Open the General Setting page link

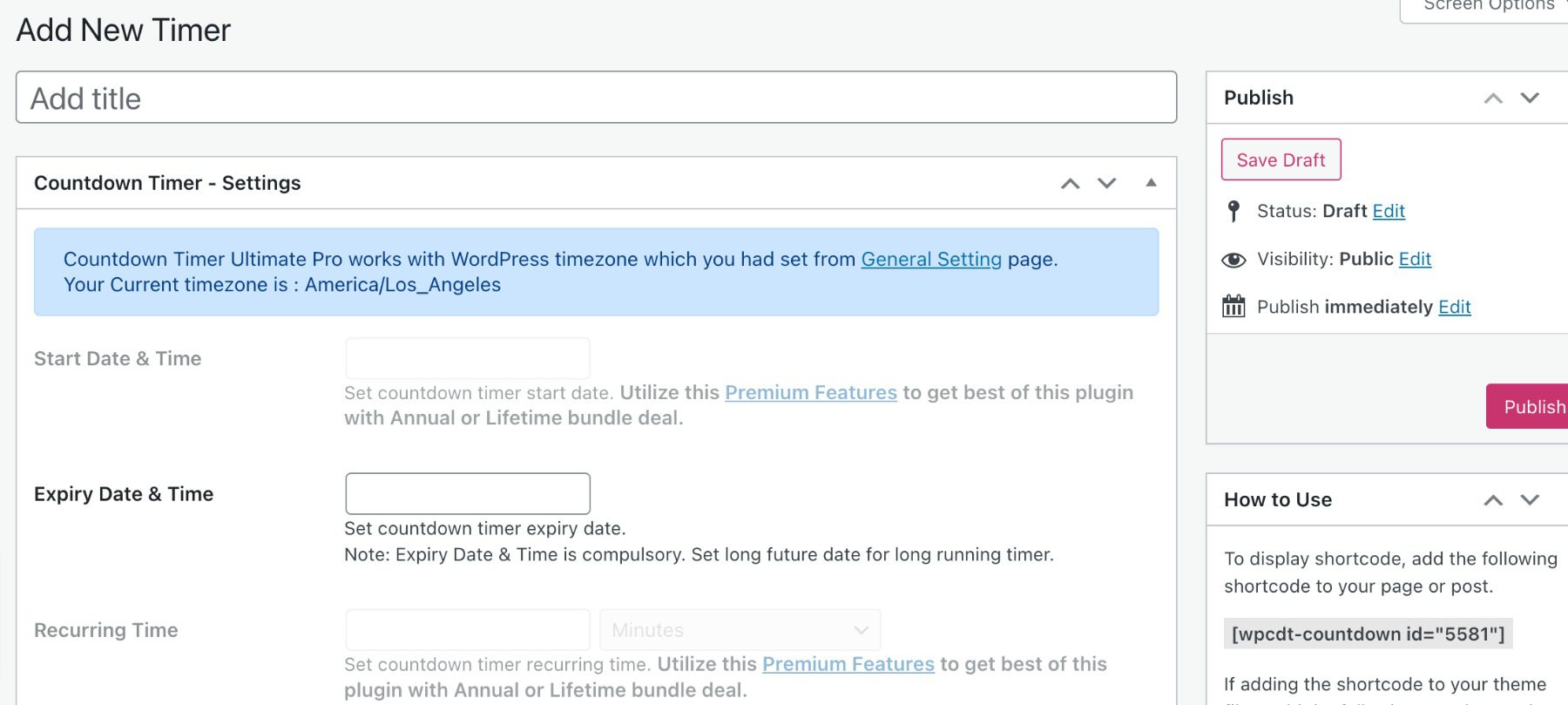click(931, 259)
